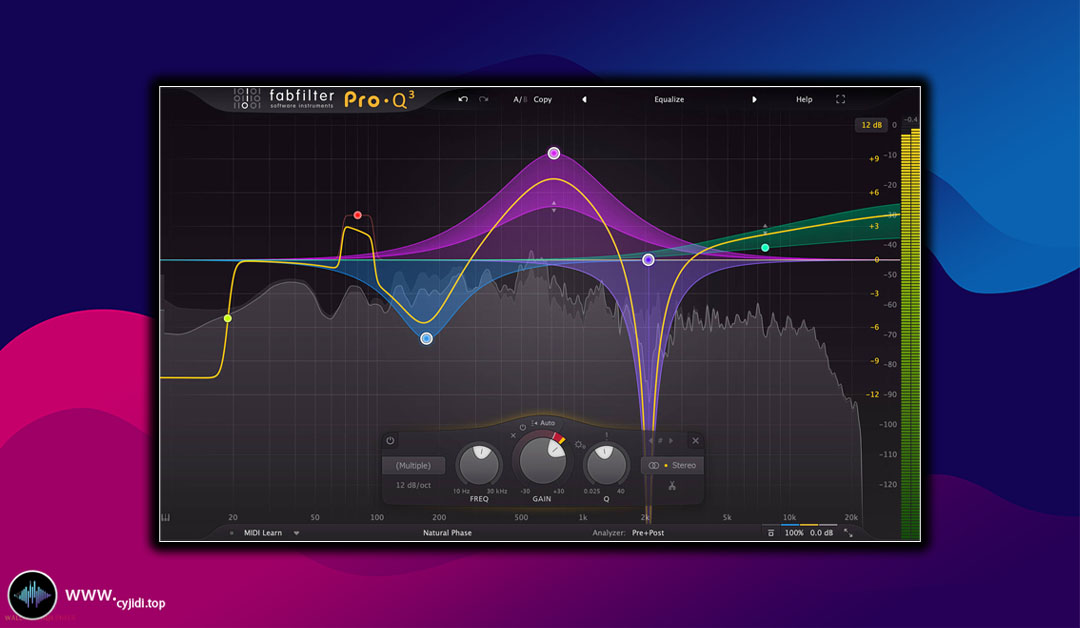Select the green high-shelf band node
This screenshot has width=1080, height=628.
click(765, 247)
